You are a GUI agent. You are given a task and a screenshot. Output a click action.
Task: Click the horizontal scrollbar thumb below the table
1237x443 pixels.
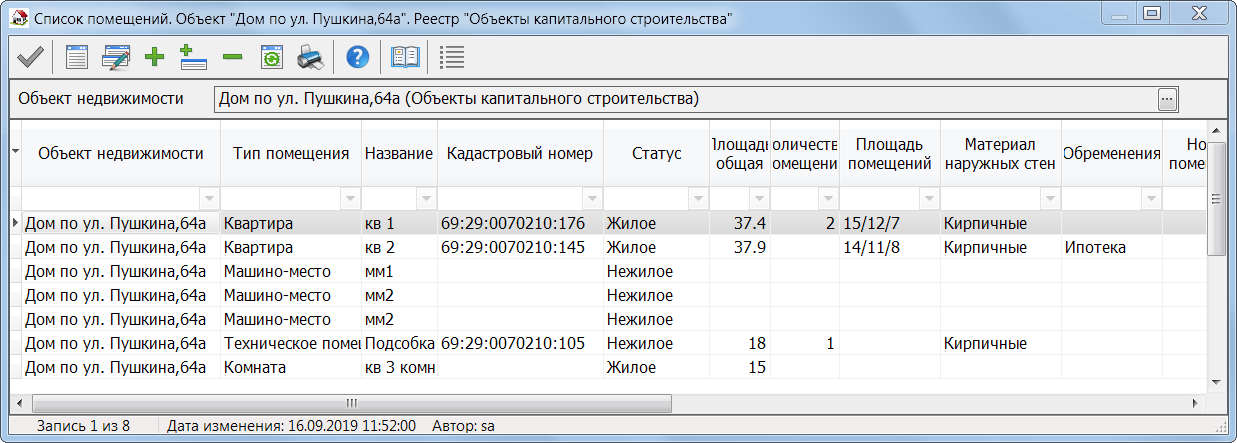(x=350, y=403)
